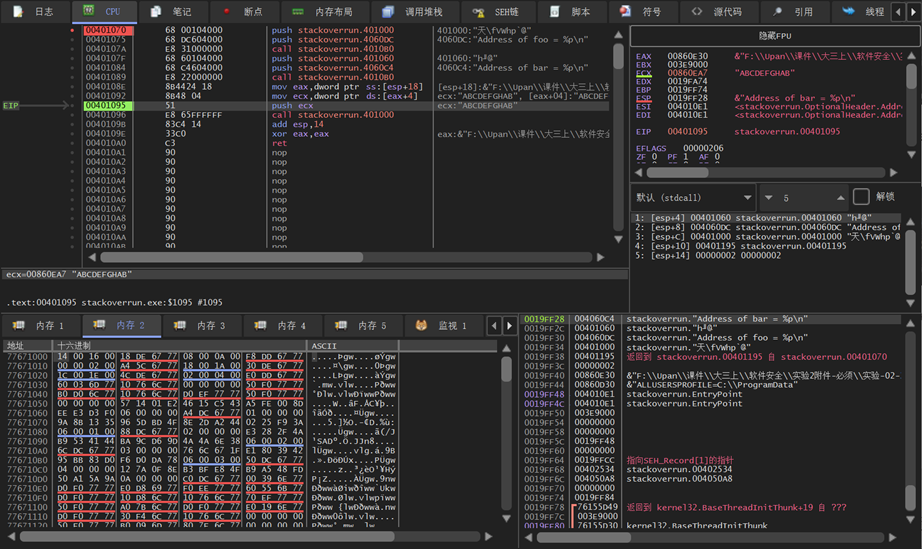Toggle breakpoint at address 00401070
This screenshot has width=922, height=549.
(72, 31)
